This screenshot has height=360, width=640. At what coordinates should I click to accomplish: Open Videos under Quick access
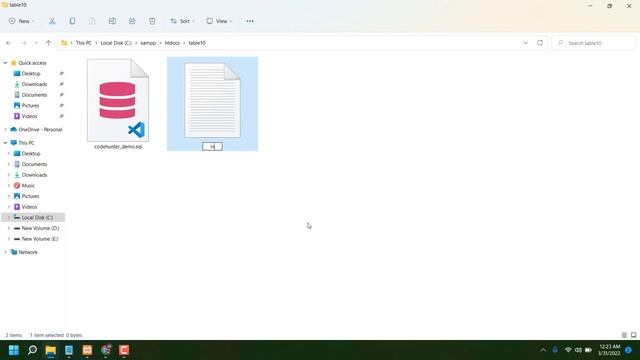[29, 116]
